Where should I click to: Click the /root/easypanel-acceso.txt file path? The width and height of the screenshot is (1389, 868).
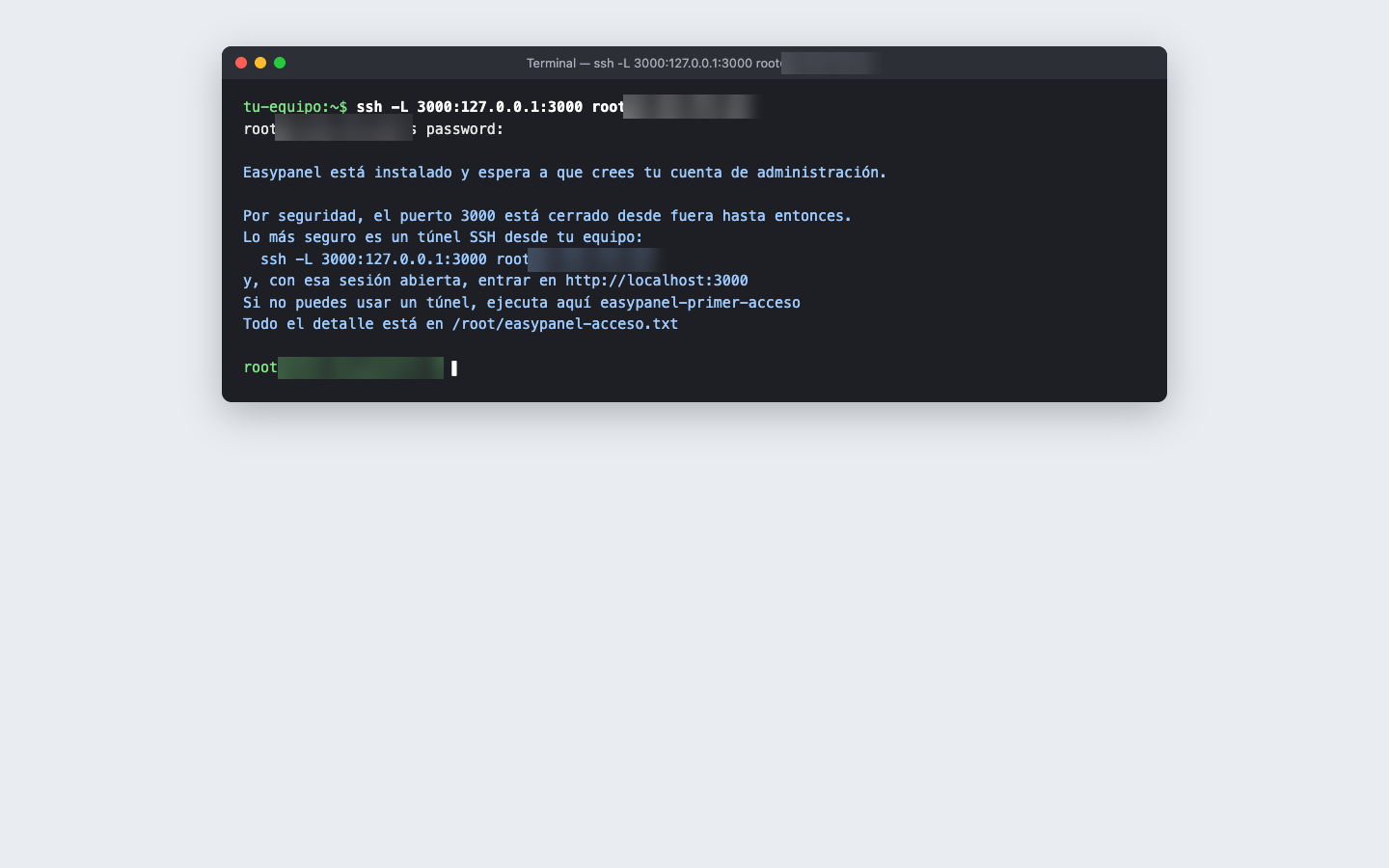coord(565,324)
